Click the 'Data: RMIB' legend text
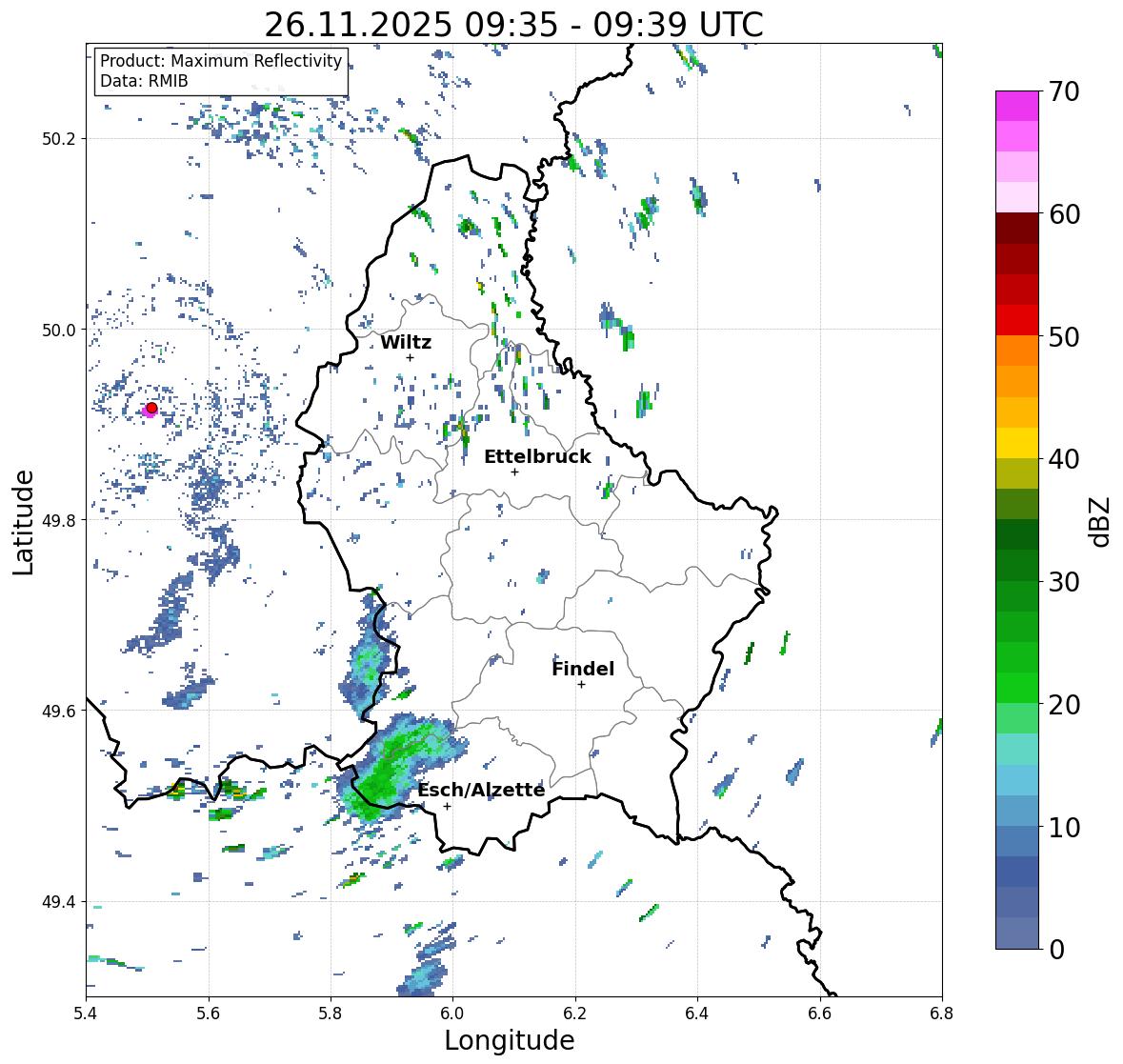1123x1064 pixels. [144, 81]
